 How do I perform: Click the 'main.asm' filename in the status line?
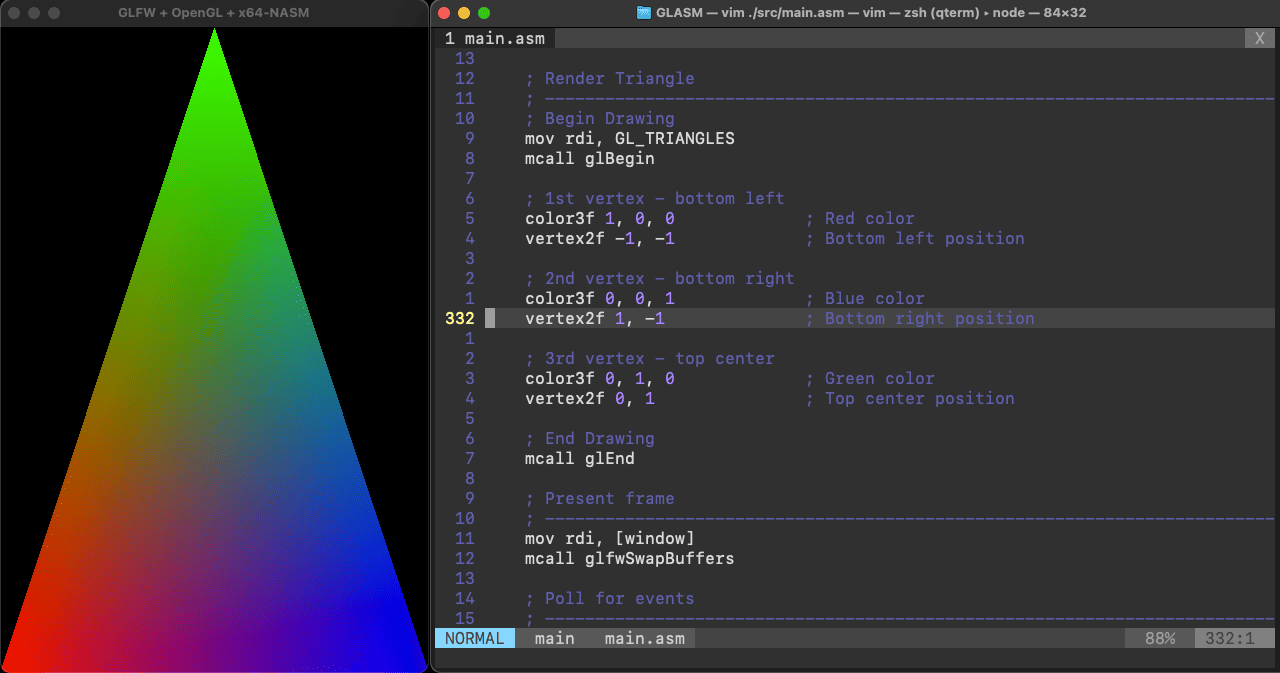point(645,638)
